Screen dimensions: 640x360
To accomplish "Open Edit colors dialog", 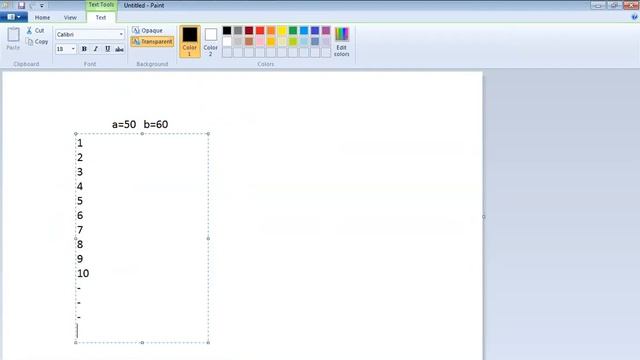I will [x=342, y=42].
